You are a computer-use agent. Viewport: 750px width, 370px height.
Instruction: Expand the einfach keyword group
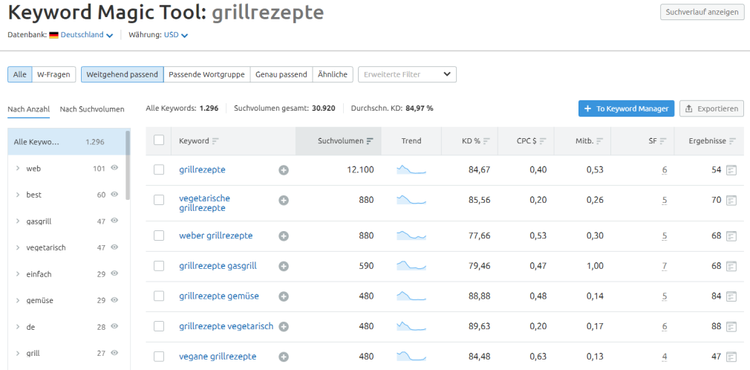tap(18, 274)
